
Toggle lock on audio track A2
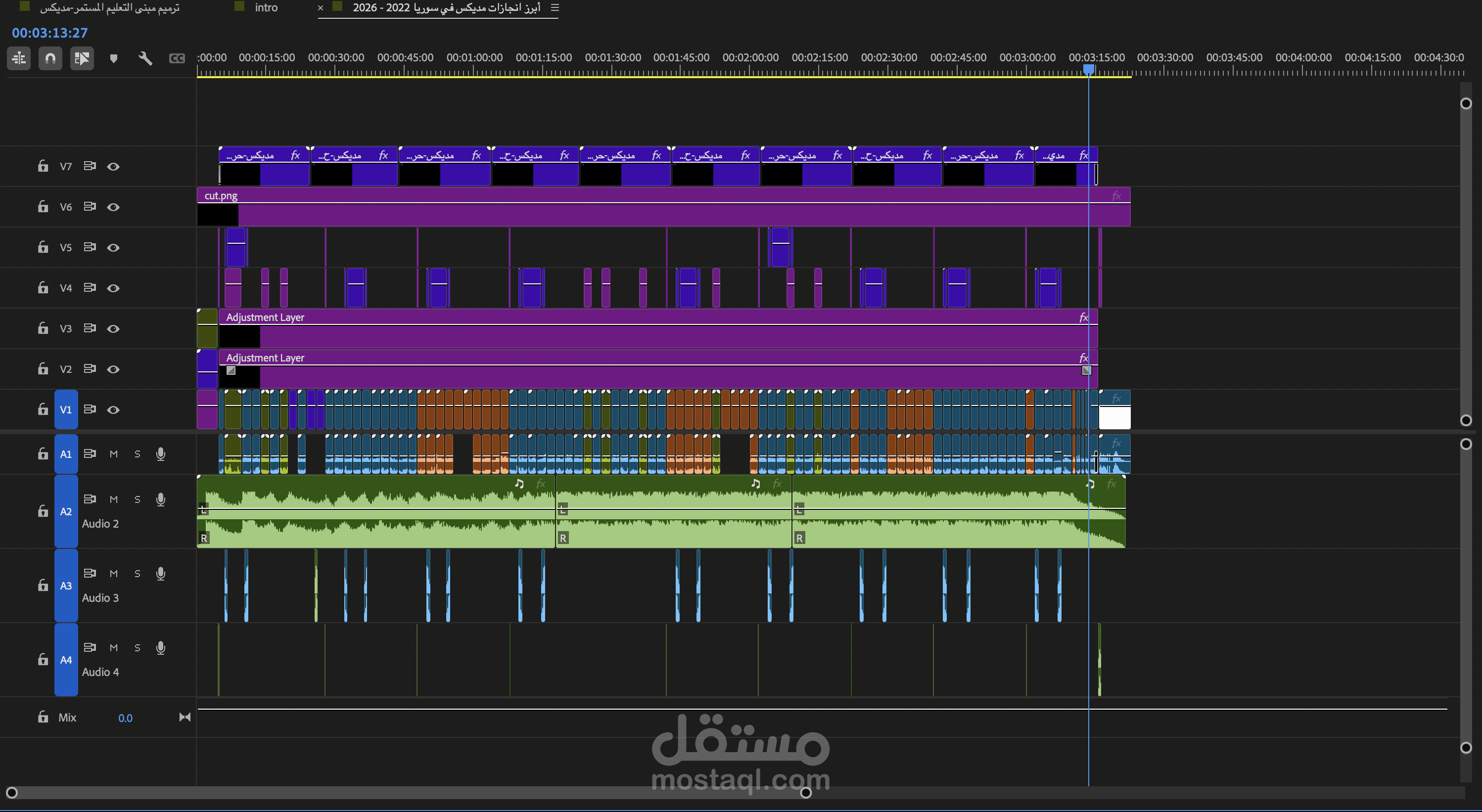43,511
